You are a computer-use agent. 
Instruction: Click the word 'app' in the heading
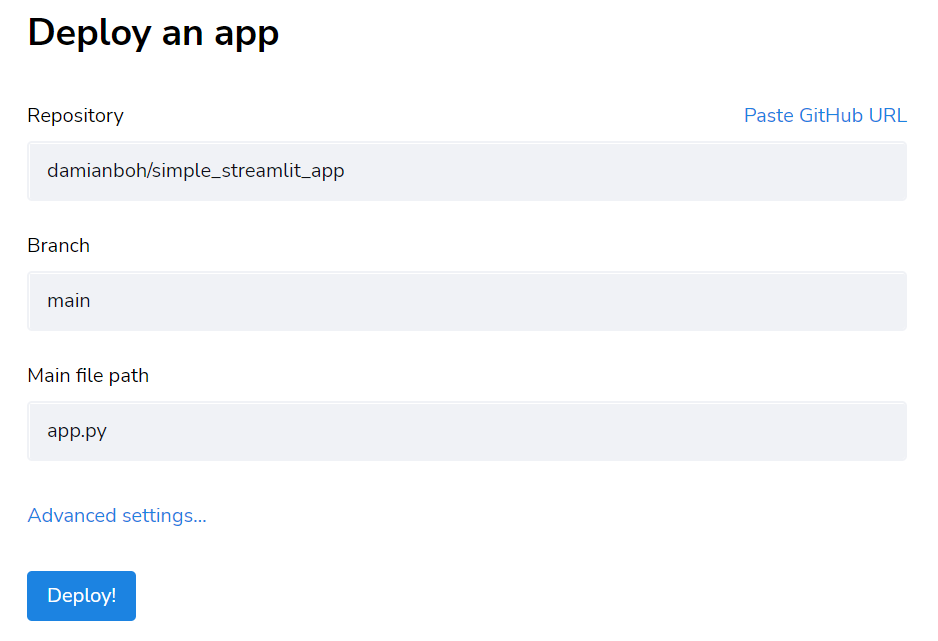(246, 35)
